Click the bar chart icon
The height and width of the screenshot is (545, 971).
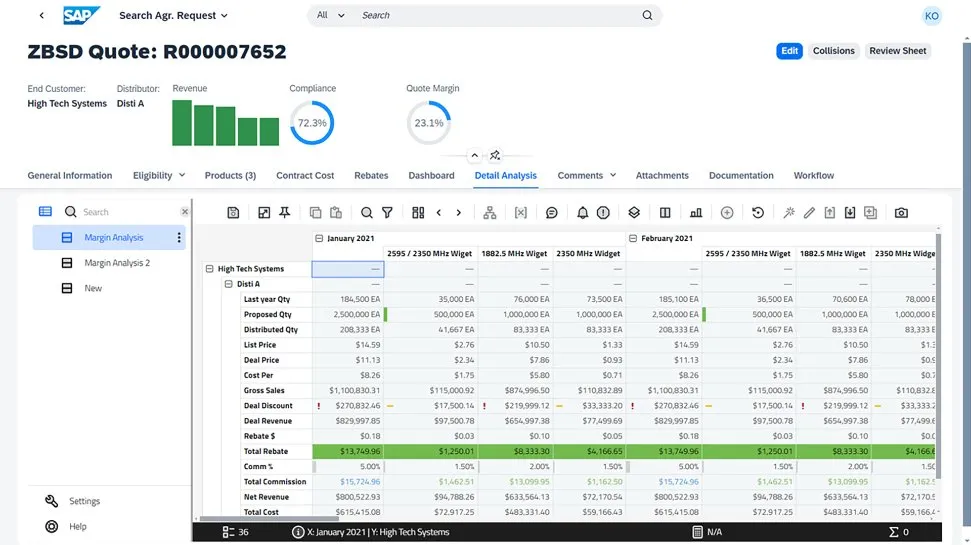click(x=696, y=213)
